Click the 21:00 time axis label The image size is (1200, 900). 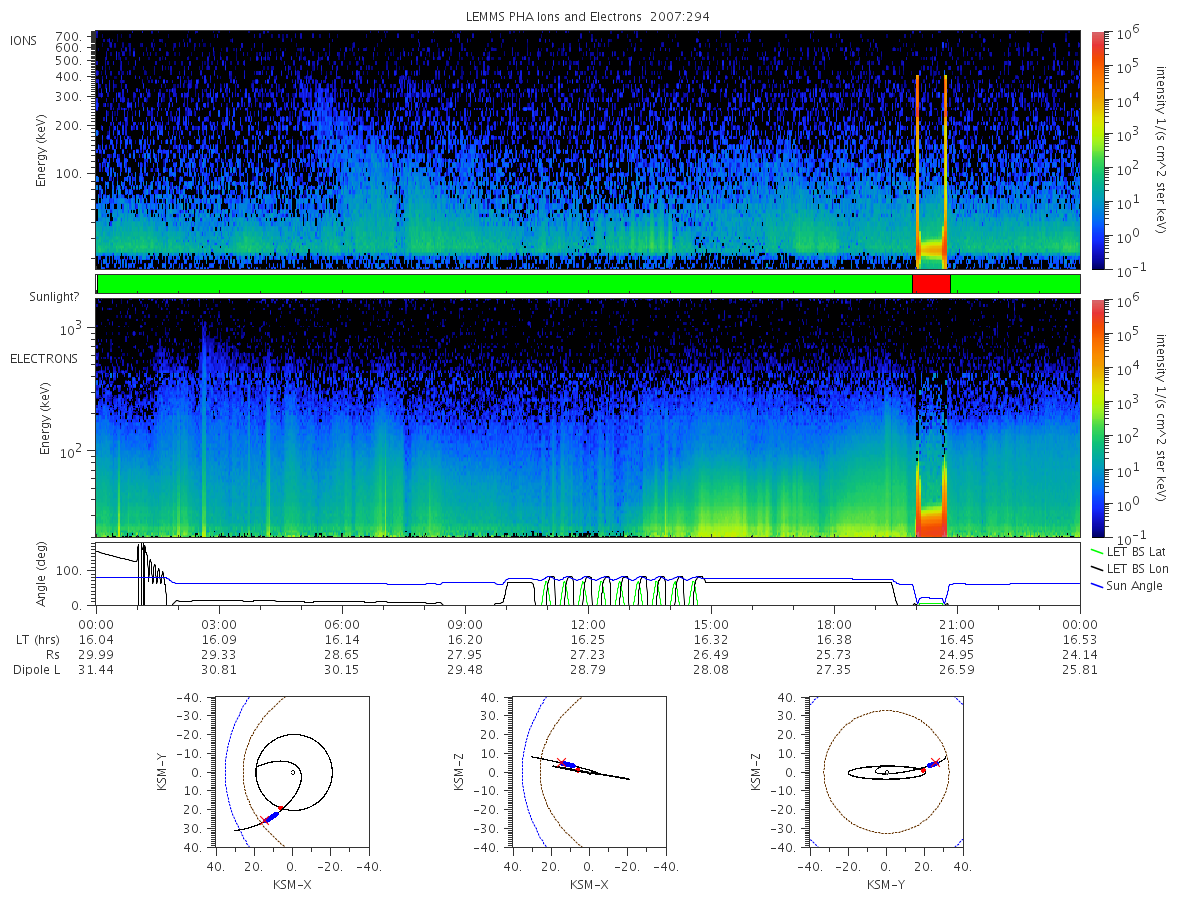coord(957,623)
